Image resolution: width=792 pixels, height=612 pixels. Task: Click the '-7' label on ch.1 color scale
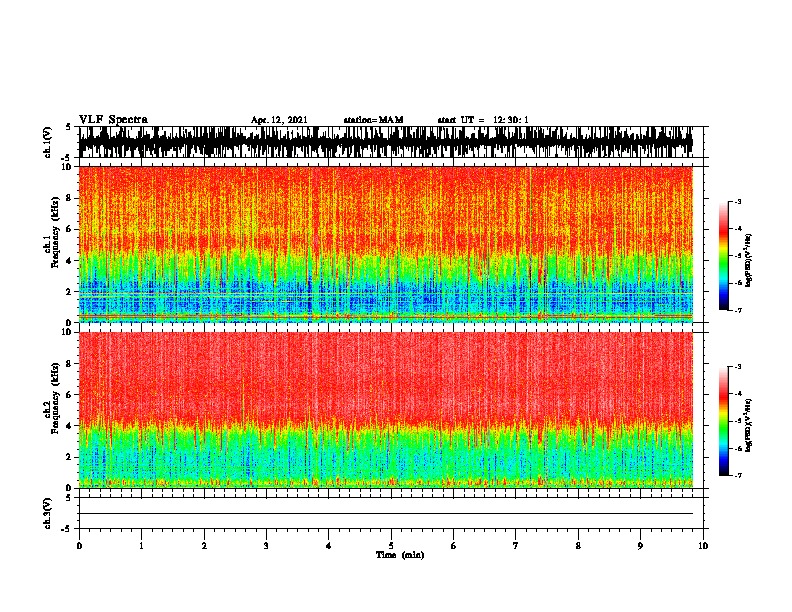click(x=737, y=310)
